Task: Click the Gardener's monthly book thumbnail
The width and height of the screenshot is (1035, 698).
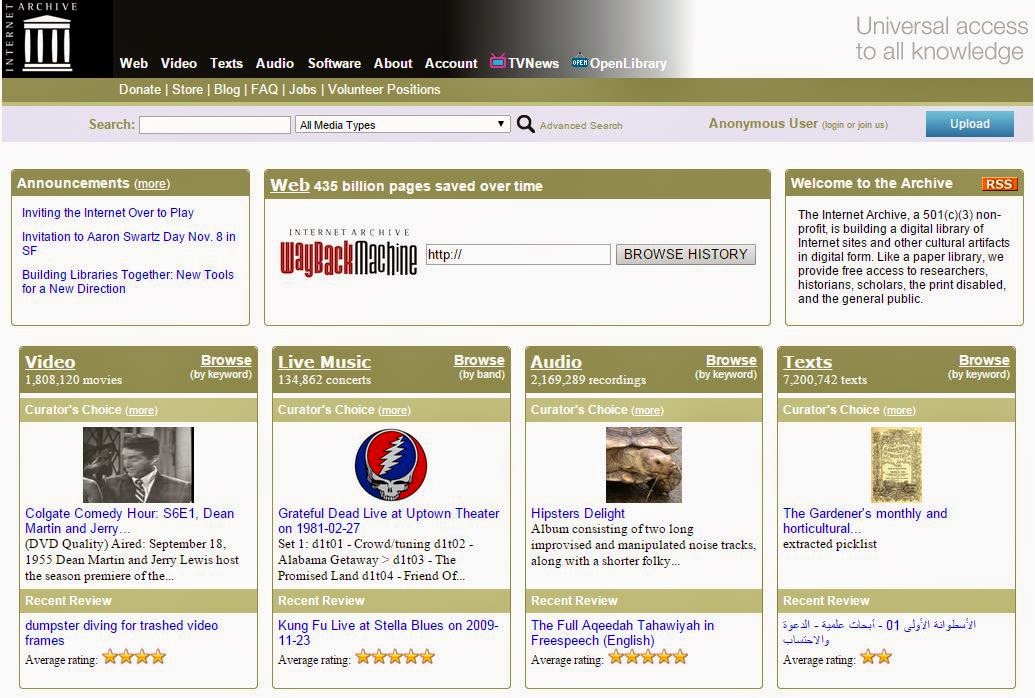Action: click(x=896, y=464)
